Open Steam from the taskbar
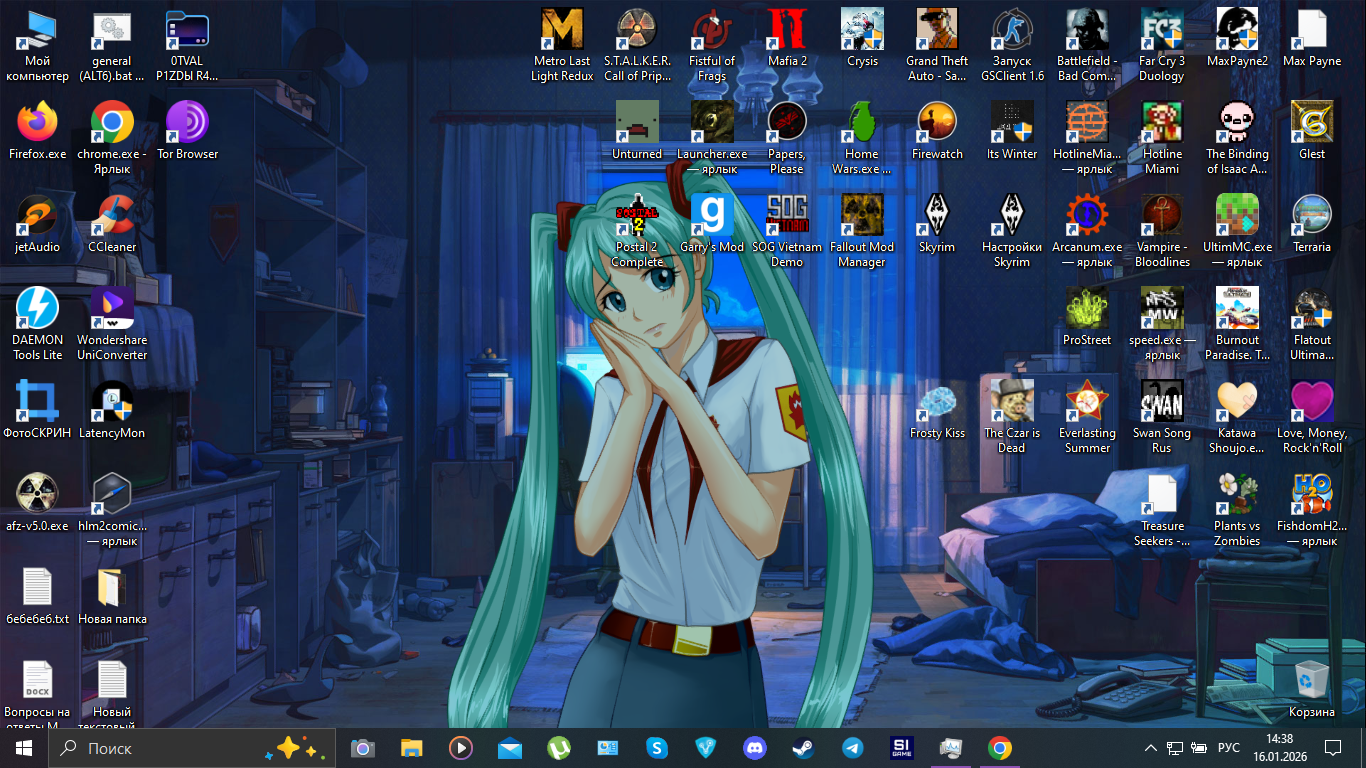 click(x=804, y=748)
